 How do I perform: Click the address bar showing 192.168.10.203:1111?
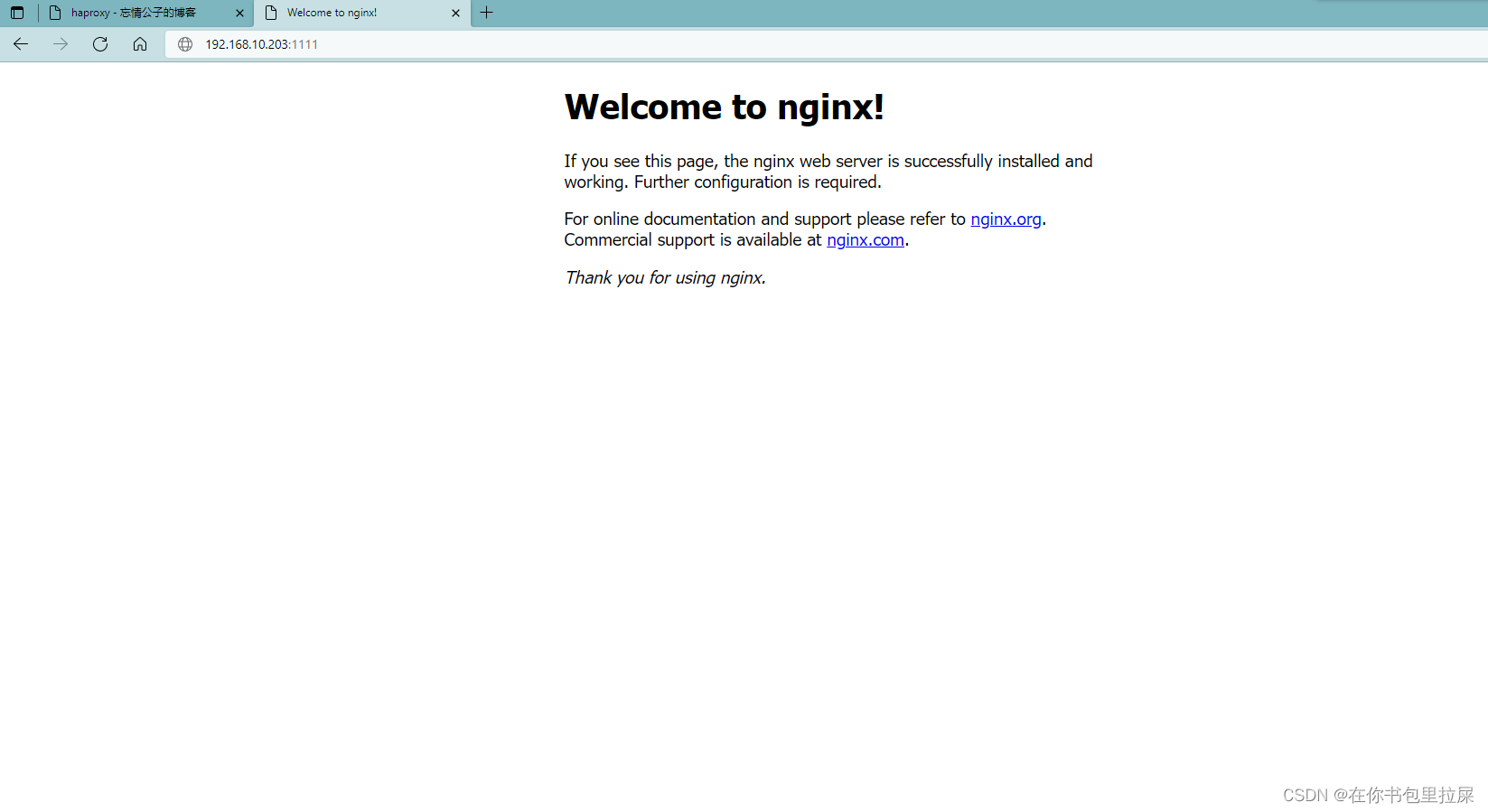pyautogui.click(x=826, y=44)
